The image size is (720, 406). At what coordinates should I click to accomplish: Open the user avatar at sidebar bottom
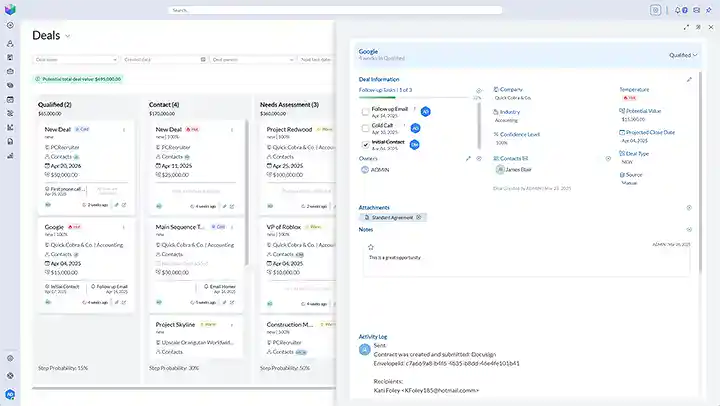[10, 395]
